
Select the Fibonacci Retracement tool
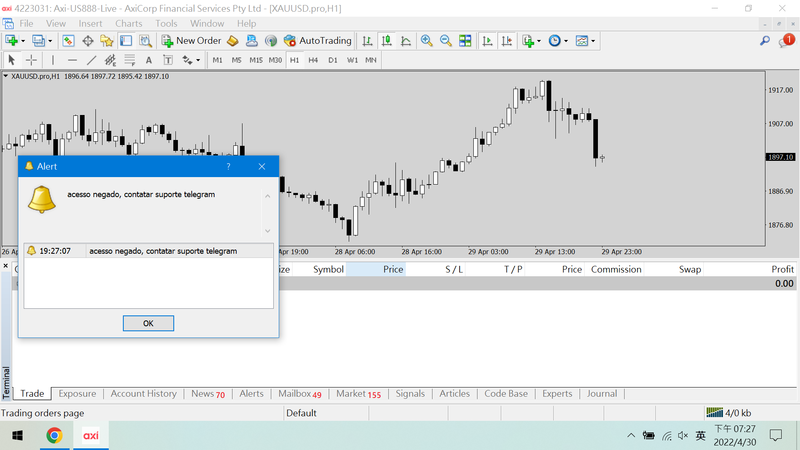click(x=130, y=60)
